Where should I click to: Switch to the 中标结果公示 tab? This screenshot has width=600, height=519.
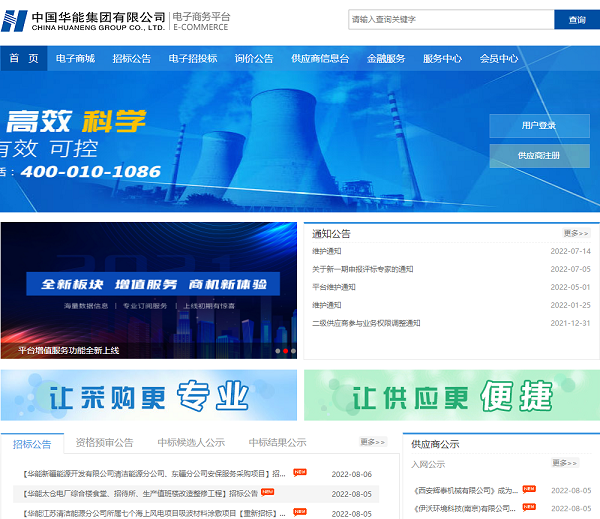(277, 442)
